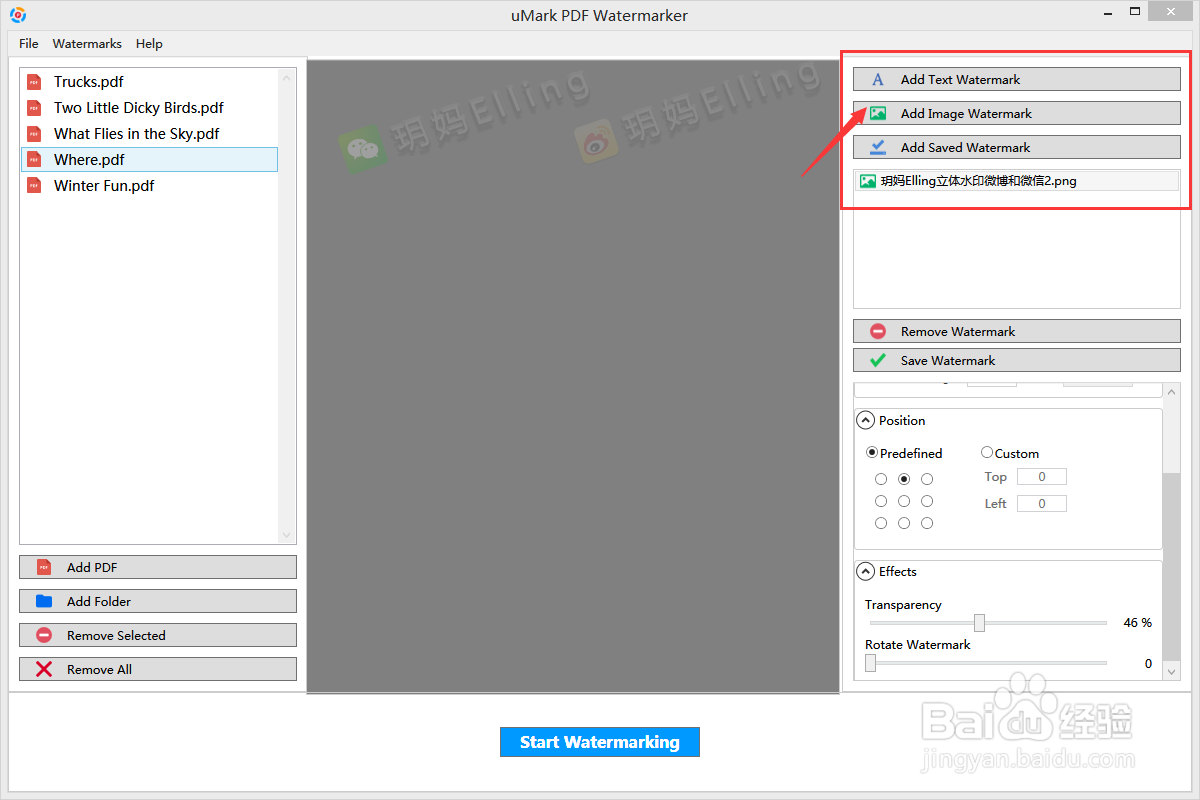Click the blue folder icon on Add Folder
Image resolution: width=1200 pixels, height=800 pixels.
click(x=44, y=601)
